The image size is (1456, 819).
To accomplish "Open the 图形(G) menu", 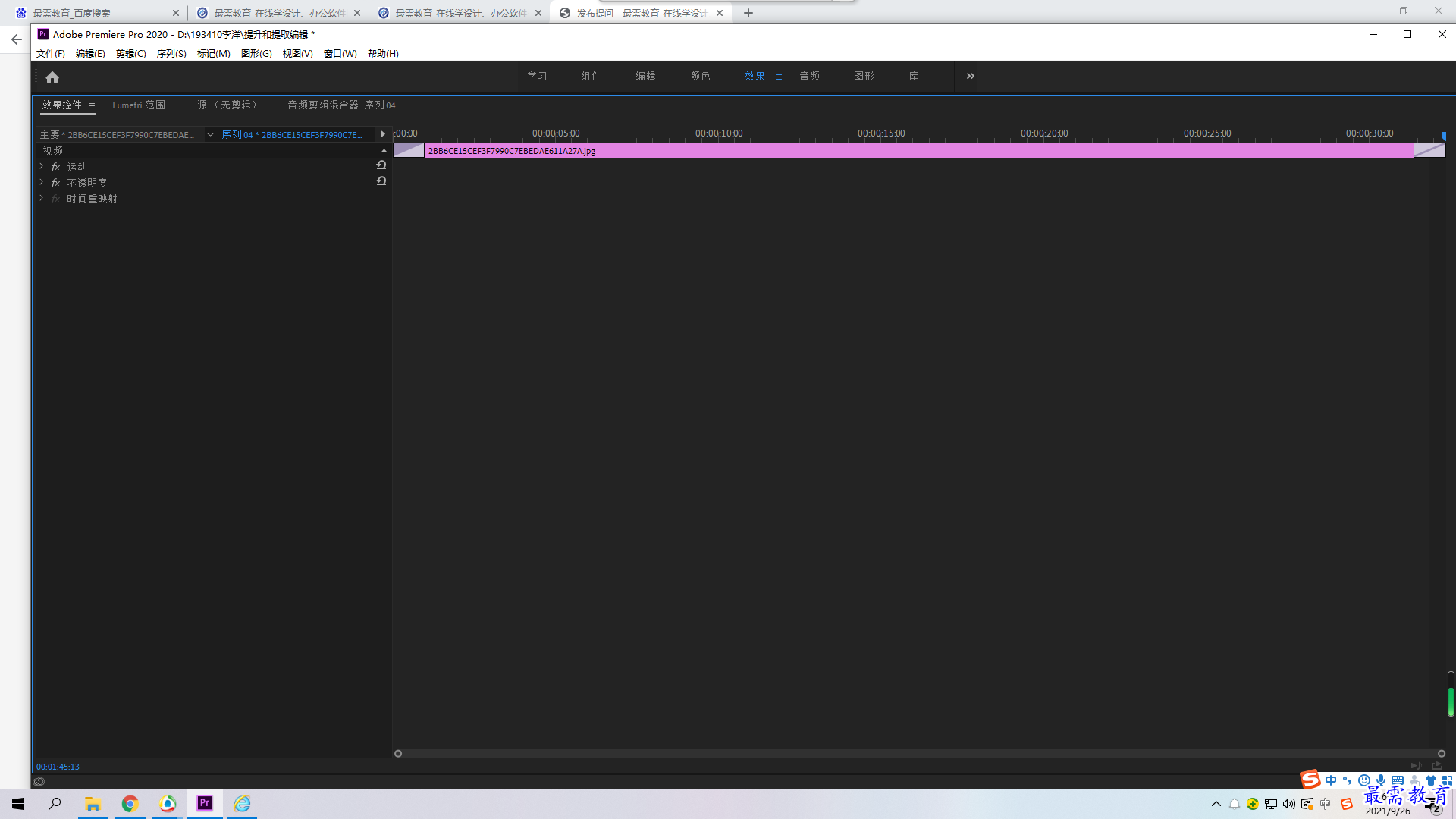I will pyautogui.click(x=256, y=54).
